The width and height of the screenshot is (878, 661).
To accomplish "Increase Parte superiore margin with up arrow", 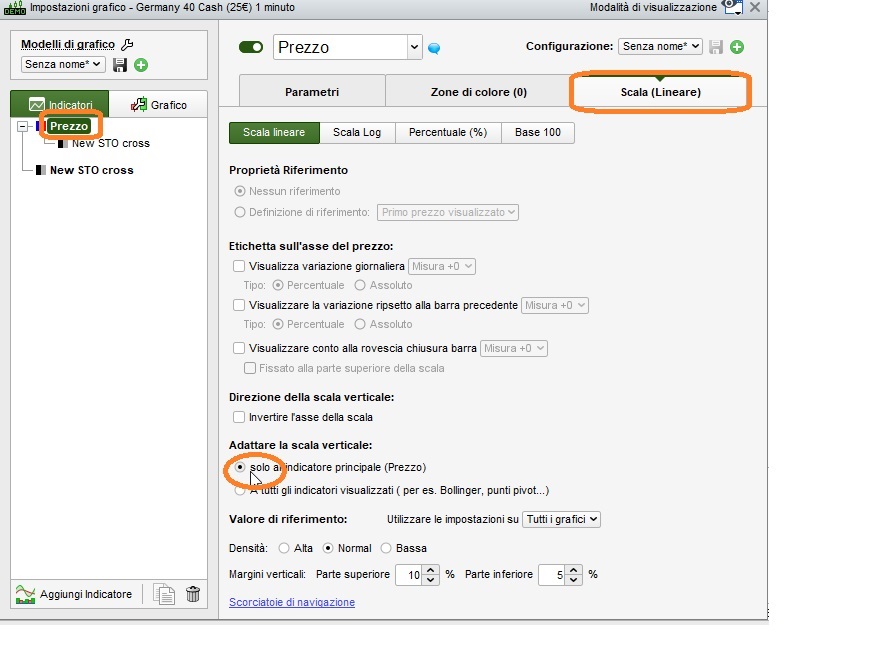I will pos(430,570).
